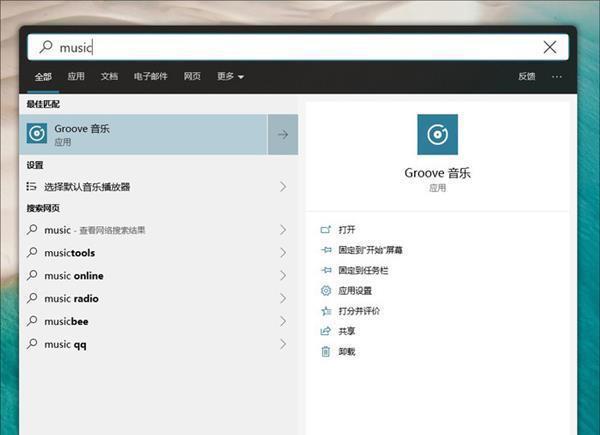Click inside the music search input field
Viewport: 600px width, 435px height.
point(298,47)
